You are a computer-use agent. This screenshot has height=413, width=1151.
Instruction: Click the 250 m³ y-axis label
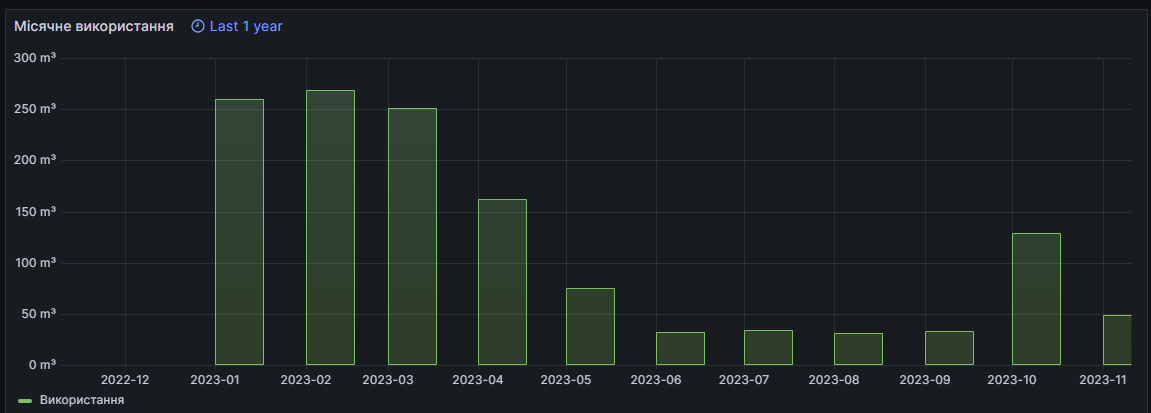pos(35,109)
